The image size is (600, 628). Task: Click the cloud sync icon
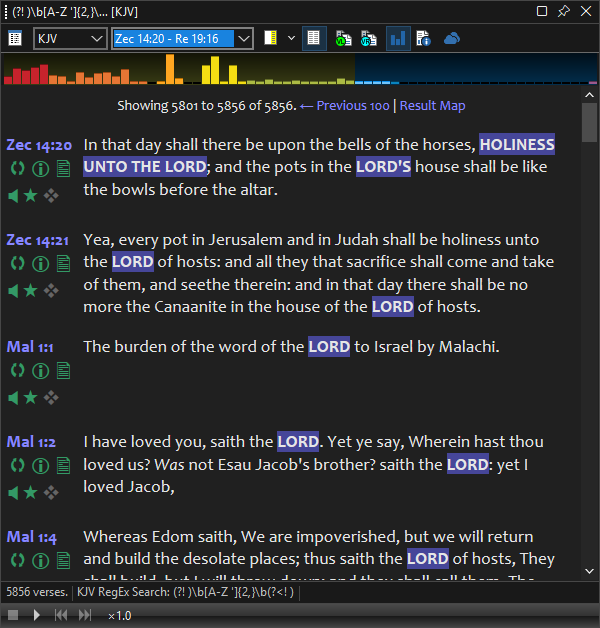452,39
